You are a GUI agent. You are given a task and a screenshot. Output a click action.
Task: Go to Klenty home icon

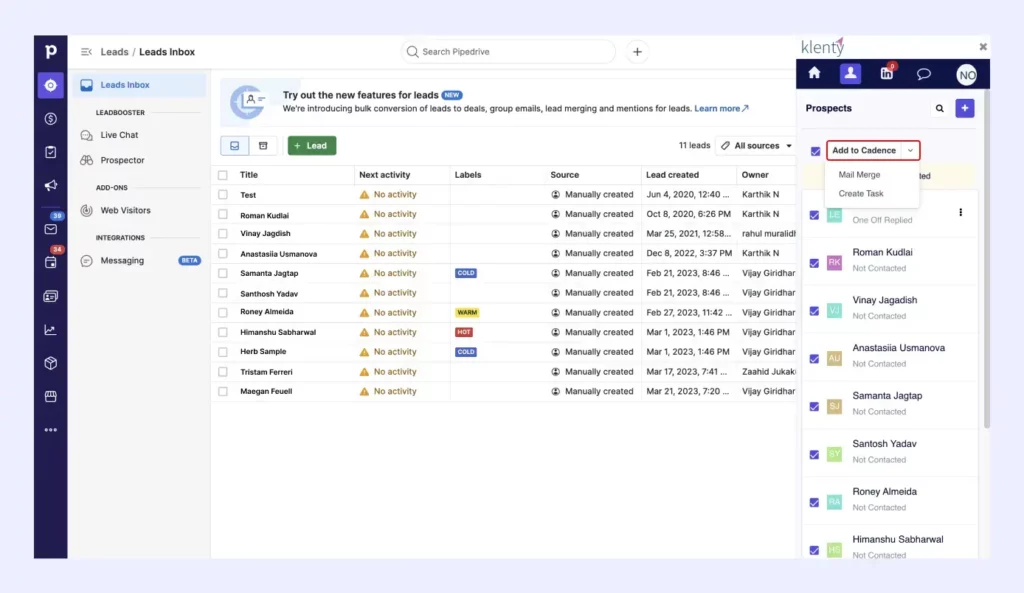[x=814, y=73]
